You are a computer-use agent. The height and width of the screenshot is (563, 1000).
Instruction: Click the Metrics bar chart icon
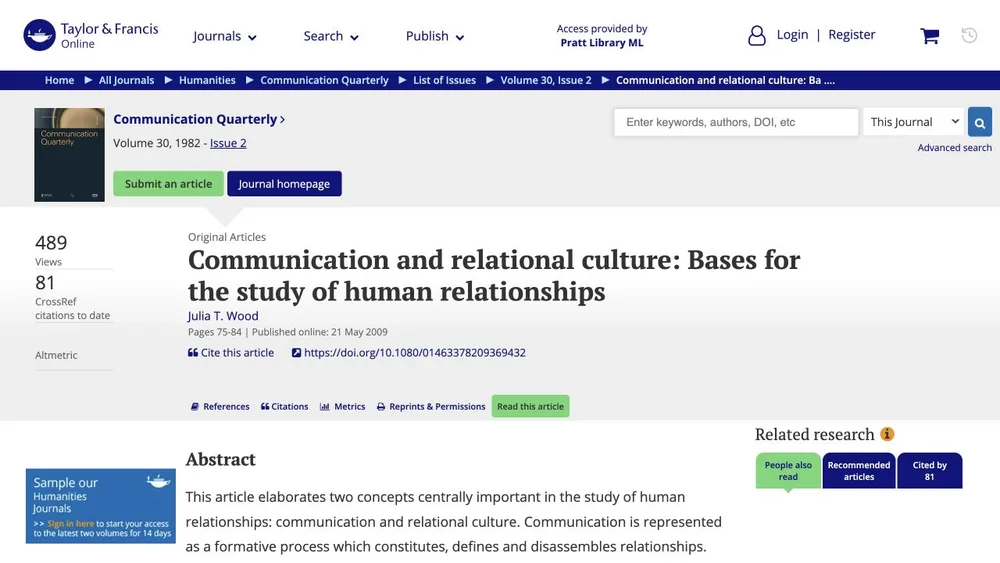point(325,407)
